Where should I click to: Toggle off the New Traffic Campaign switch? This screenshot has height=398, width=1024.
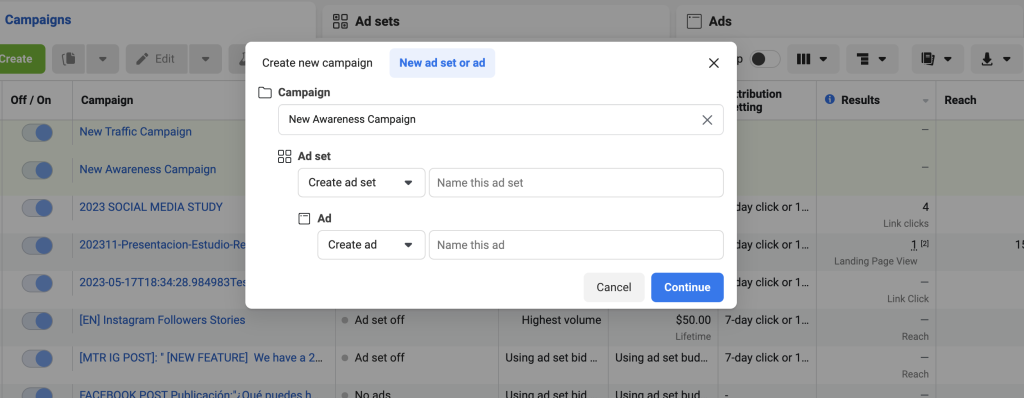point(37,133)
